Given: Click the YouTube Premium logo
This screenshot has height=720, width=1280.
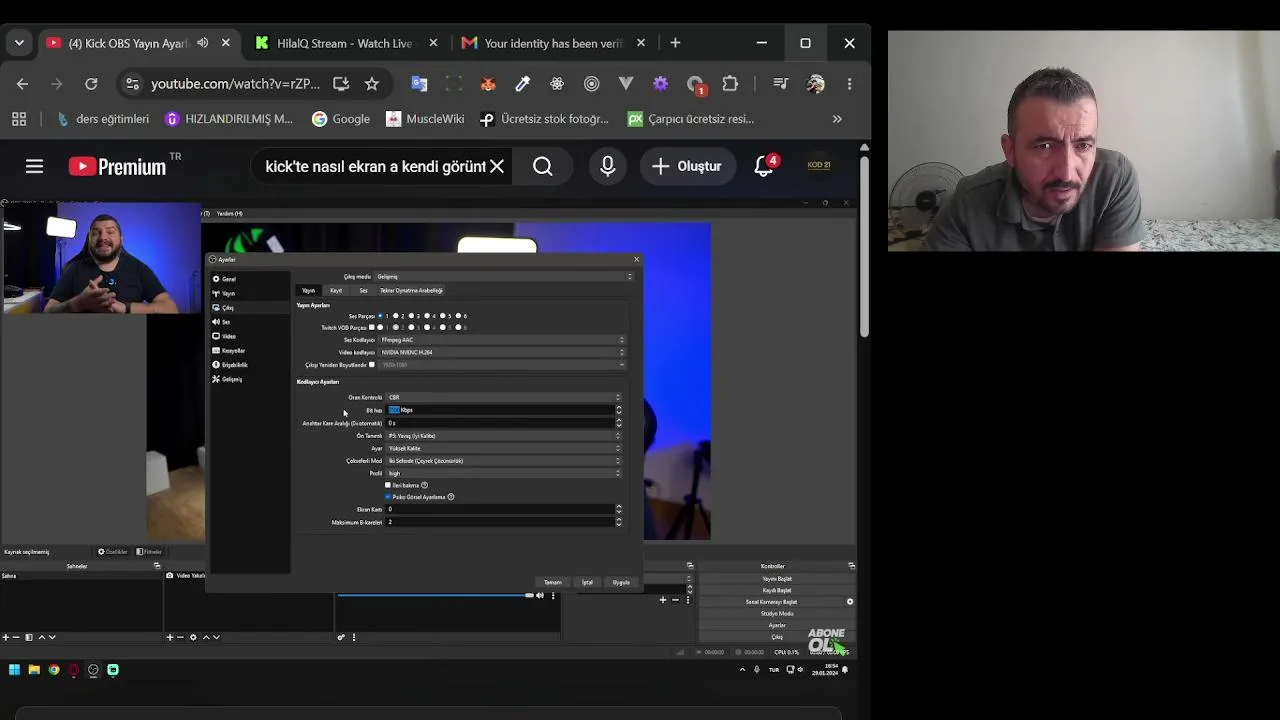Looking at the screenshot, I should [117, 167].
